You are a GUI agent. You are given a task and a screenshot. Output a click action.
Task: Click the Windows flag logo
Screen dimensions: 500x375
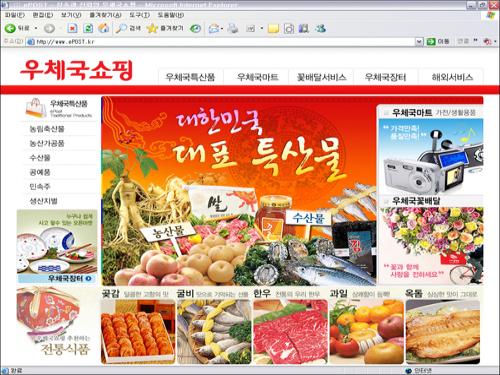491,15
